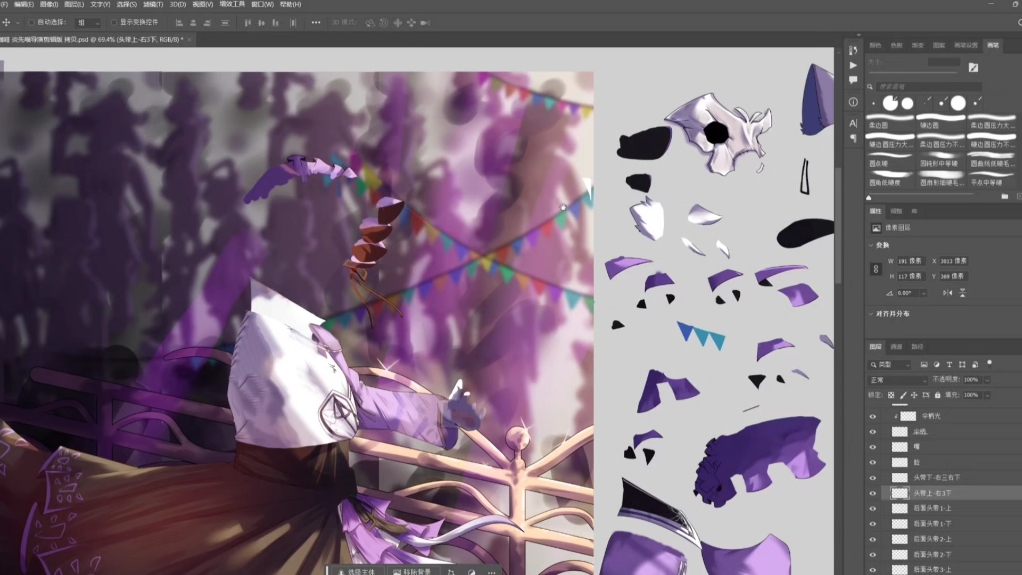Click the brush settings toggle icon beside size
1022x575 pixels.
pos(973,67)
